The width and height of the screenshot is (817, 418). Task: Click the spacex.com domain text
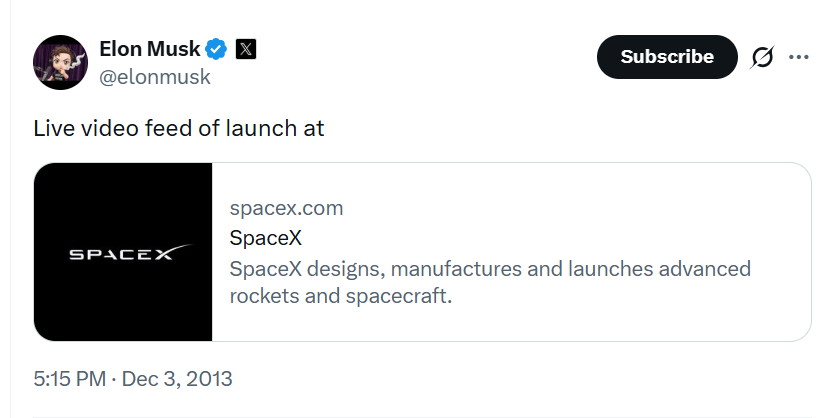pyautogui.click(x=286, y=208)
